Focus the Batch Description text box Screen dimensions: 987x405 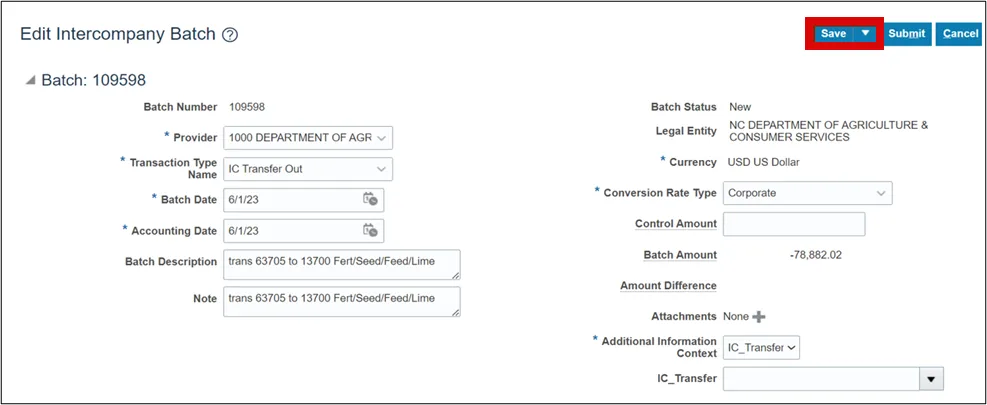click(x=341, y=264)
